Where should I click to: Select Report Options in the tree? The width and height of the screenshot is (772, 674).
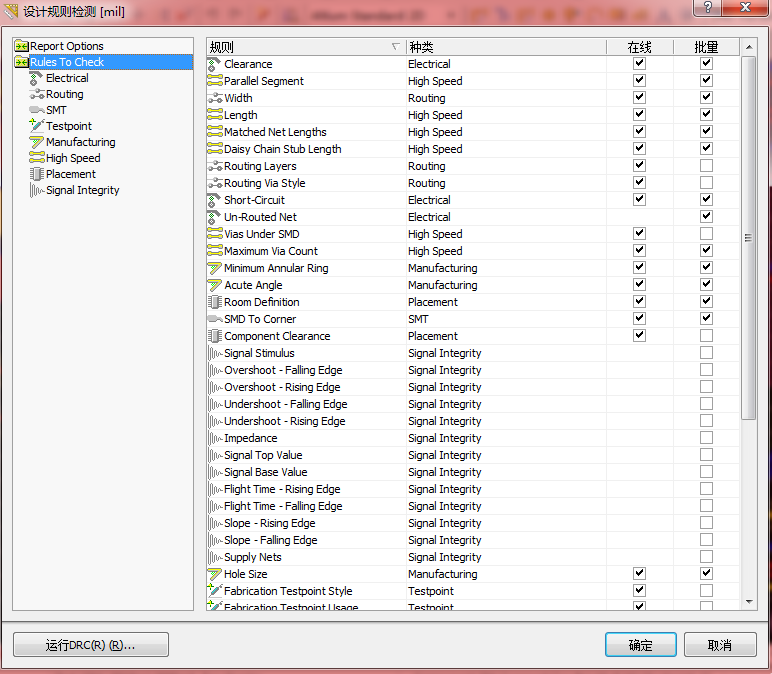66,46
